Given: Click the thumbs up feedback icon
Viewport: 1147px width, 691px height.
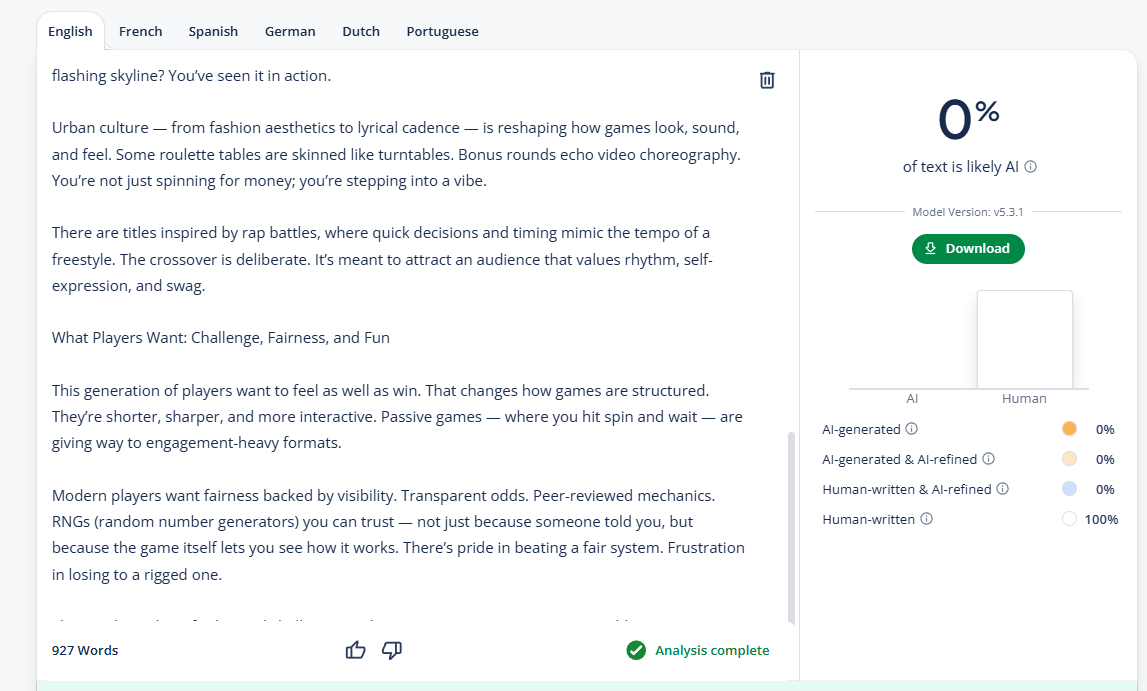Looking at the screenshot, I should 355,651.
